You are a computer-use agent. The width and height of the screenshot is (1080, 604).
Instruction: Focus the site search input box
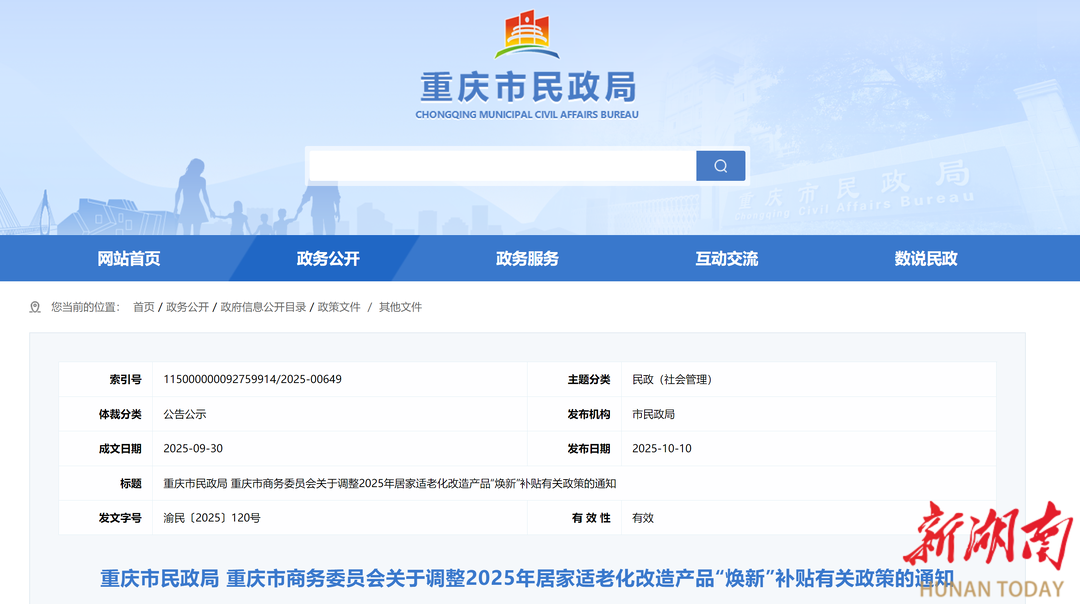(502, 166)
